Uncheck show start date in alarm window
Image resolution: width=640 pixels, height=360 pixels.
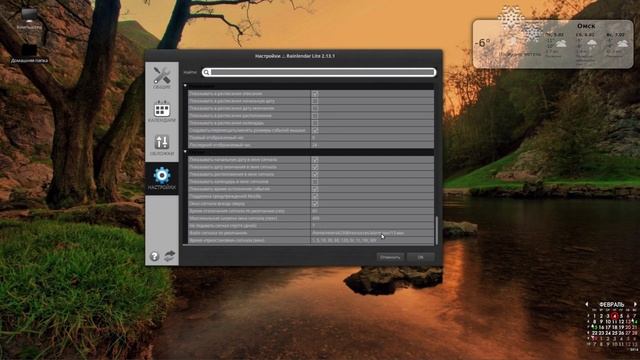(x=315, y=160)
